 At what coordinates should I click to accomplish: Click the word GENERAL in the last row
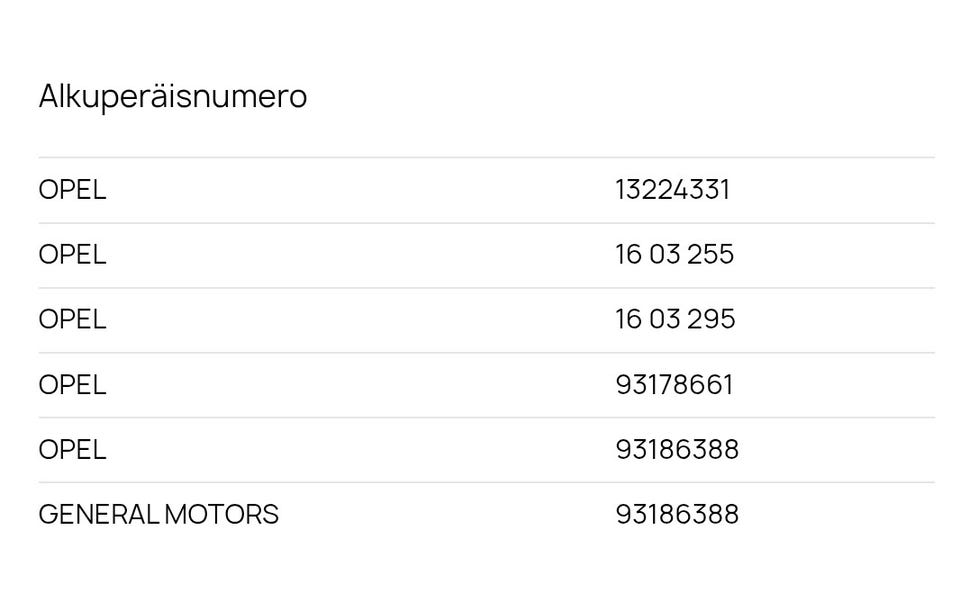click(98, 515)
